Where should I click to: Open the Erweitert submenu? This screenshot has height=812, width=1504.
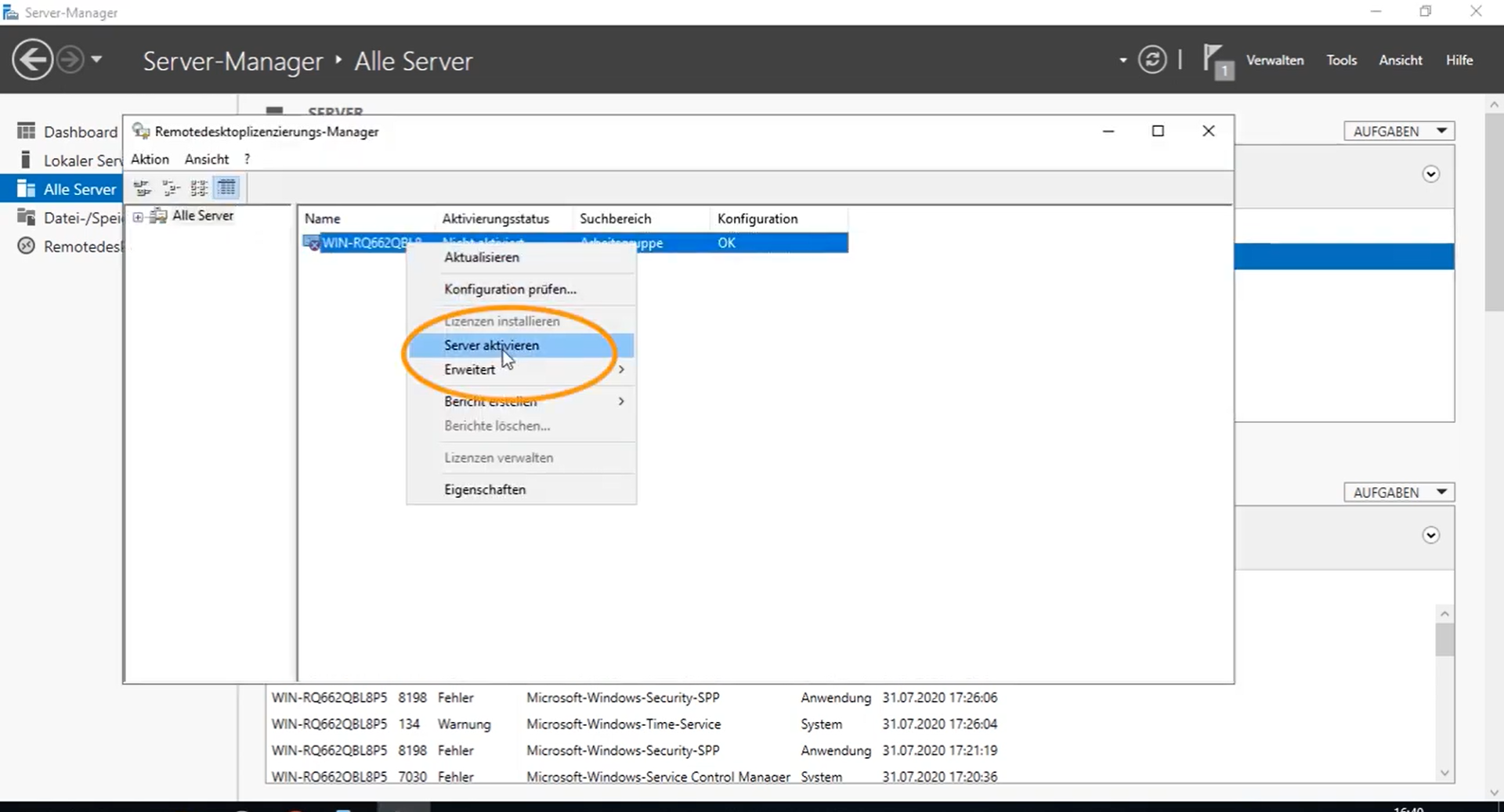coord(470,370)
